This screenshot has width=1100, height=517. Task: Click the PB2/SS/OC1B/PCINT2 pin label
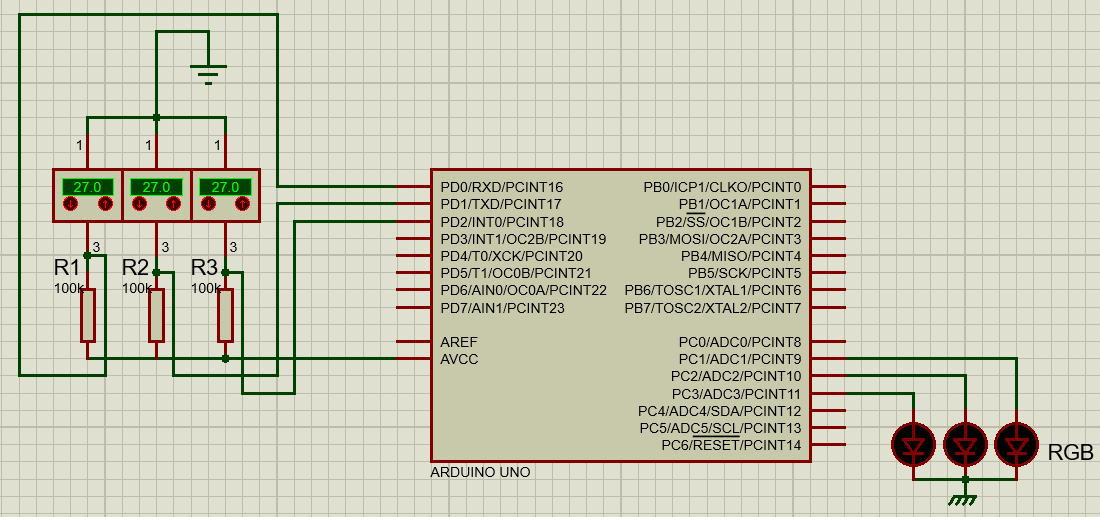pyautogui.click(x=729, y=222)
